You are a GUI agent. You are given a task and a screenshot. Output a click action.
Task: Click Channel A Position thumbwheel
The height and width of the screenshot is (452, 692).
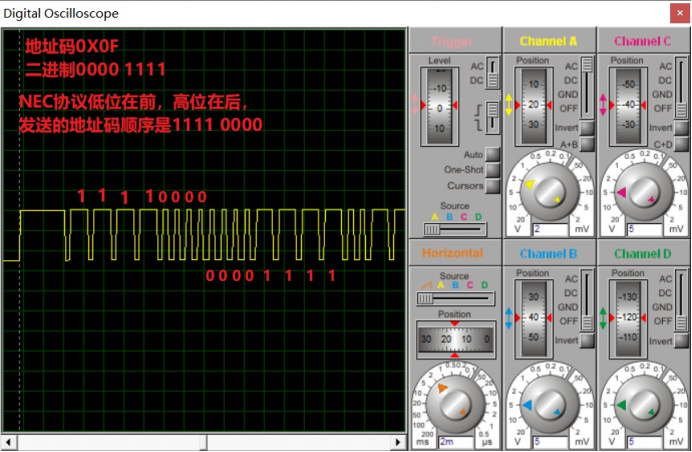533,106
